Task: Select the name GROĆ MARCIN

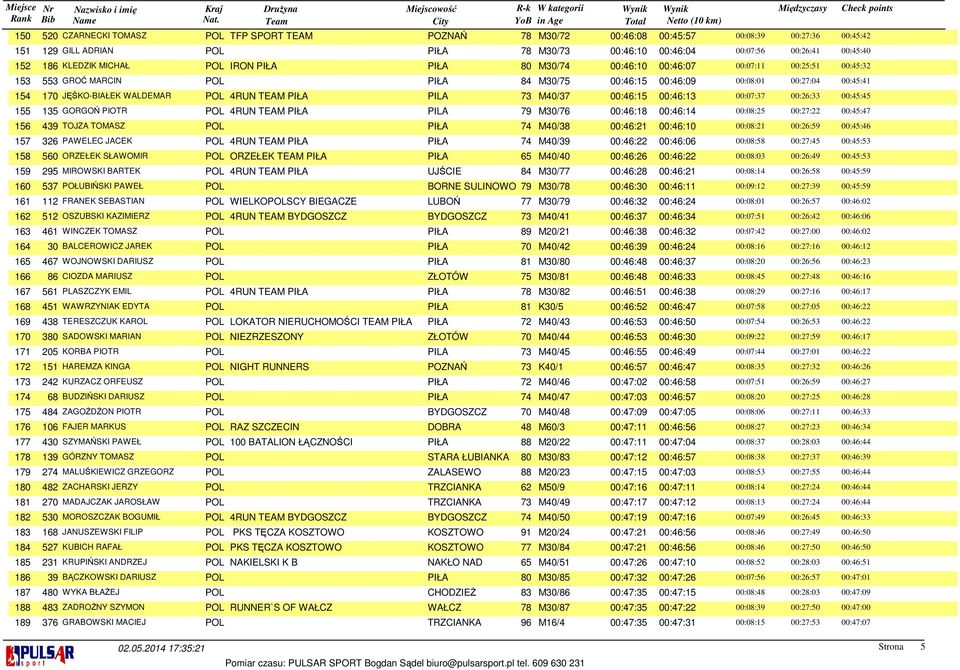Action: 92,81
